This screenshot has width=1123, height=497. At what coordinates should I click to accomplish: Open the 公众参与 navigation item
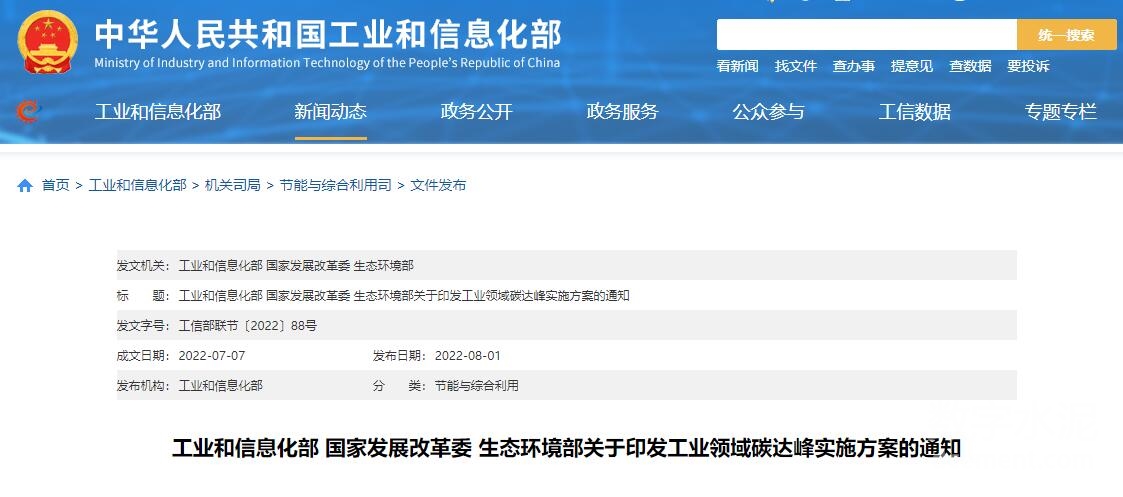pyautogui.click(x=768, y=112)
